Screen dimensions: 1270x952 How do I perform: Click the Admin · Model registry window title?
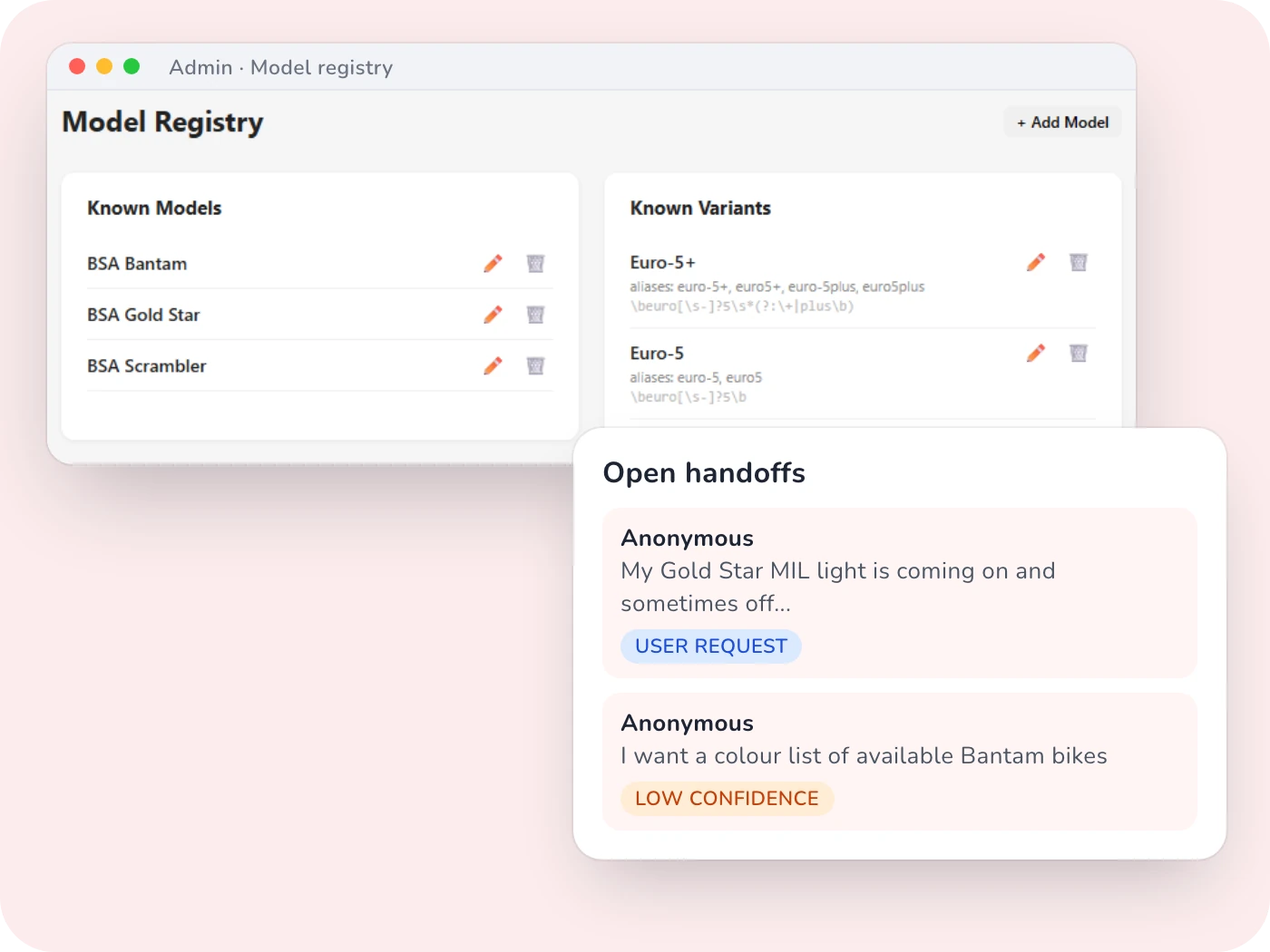[281, 68]
